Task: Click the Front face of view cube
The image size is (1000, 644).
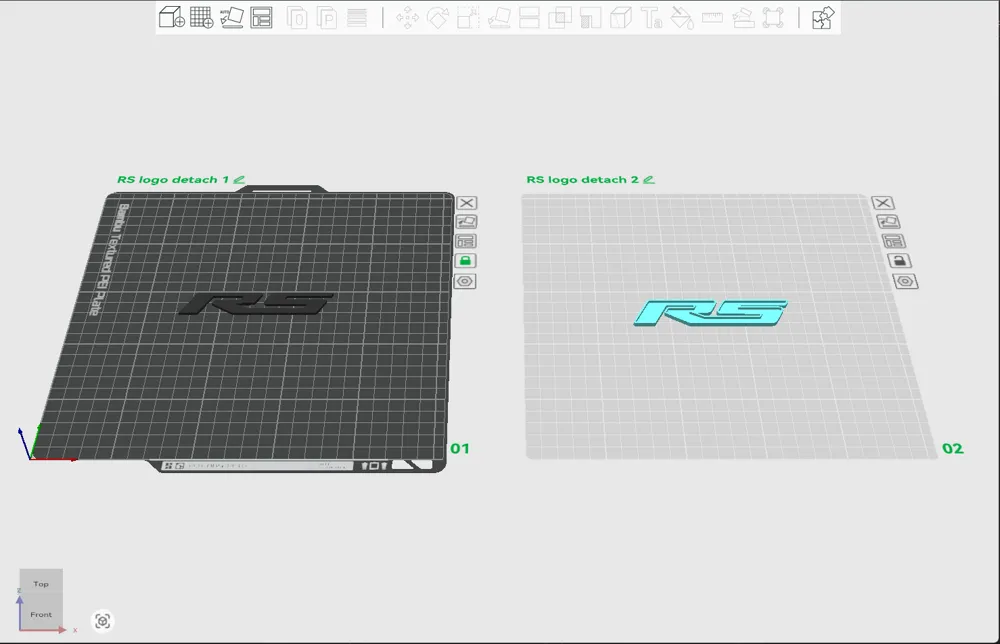Action: tap(41, 615)
